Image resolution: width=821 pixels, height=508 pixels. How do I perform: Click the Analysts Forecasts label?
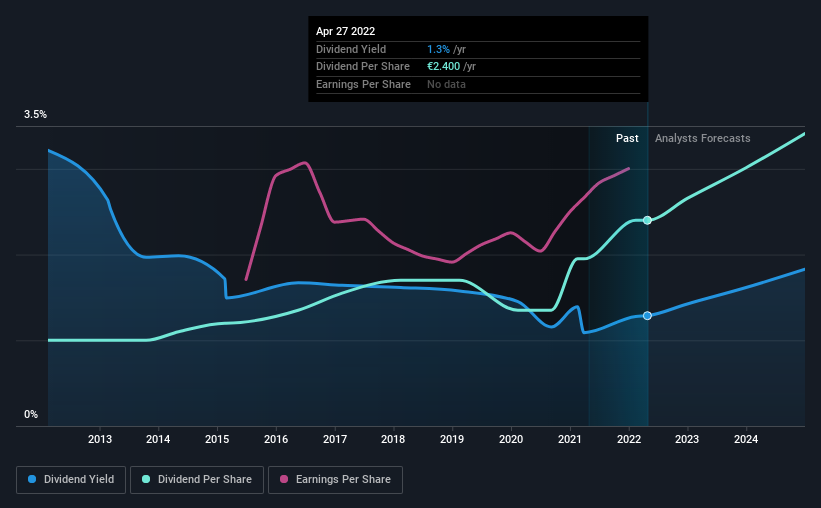tap(702, 138)
